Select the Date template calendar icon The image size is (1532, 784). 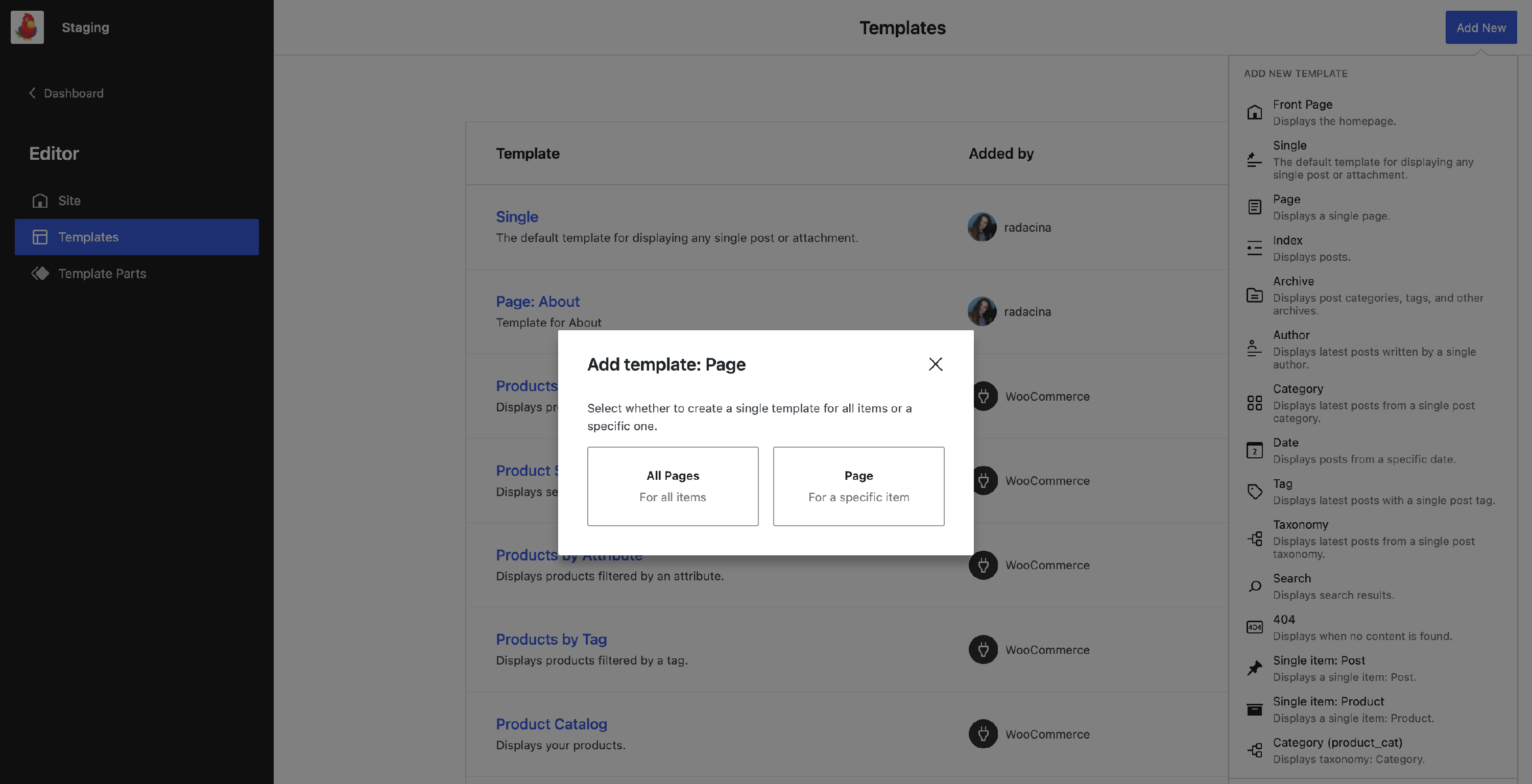pos(1254,451)
